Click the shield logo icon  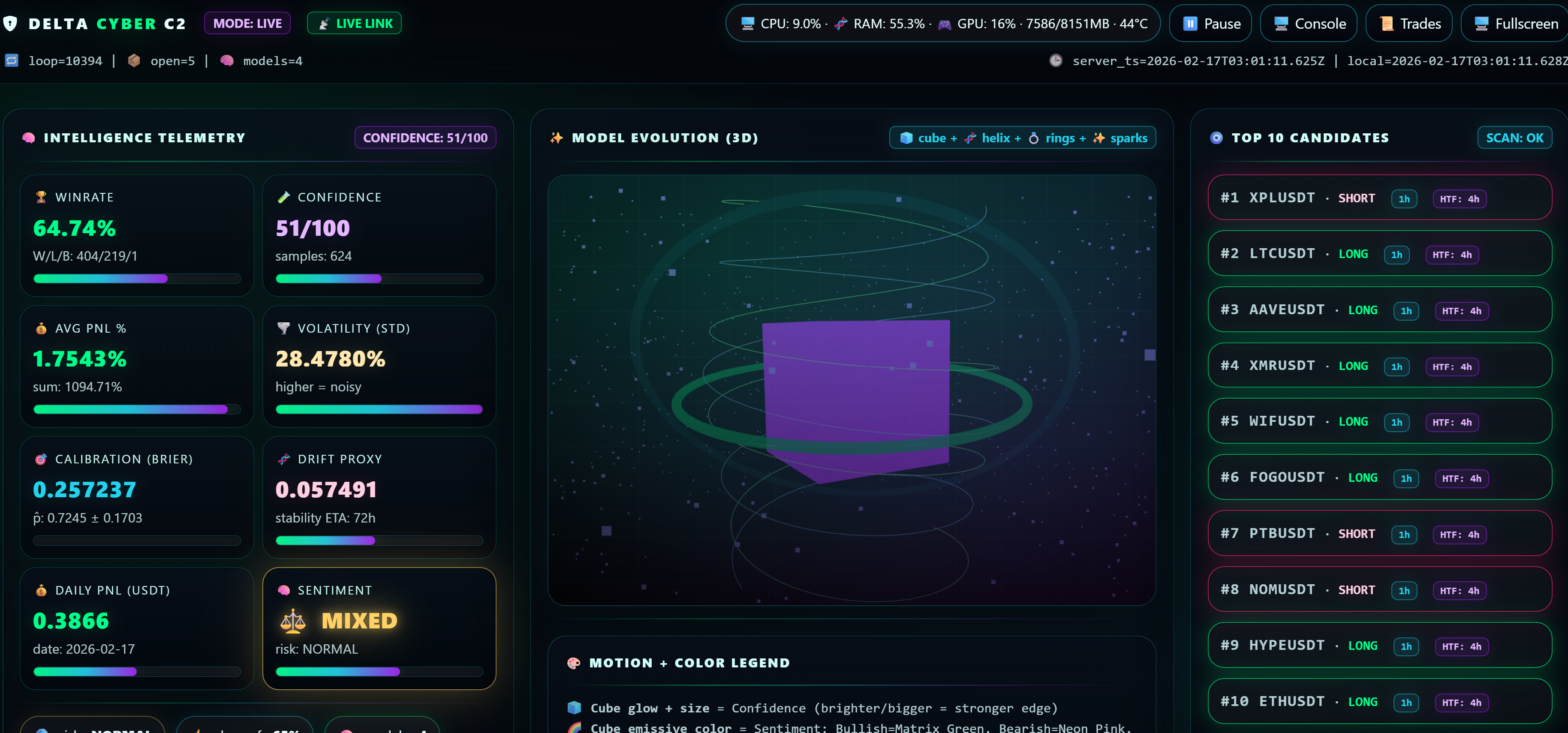10,24
